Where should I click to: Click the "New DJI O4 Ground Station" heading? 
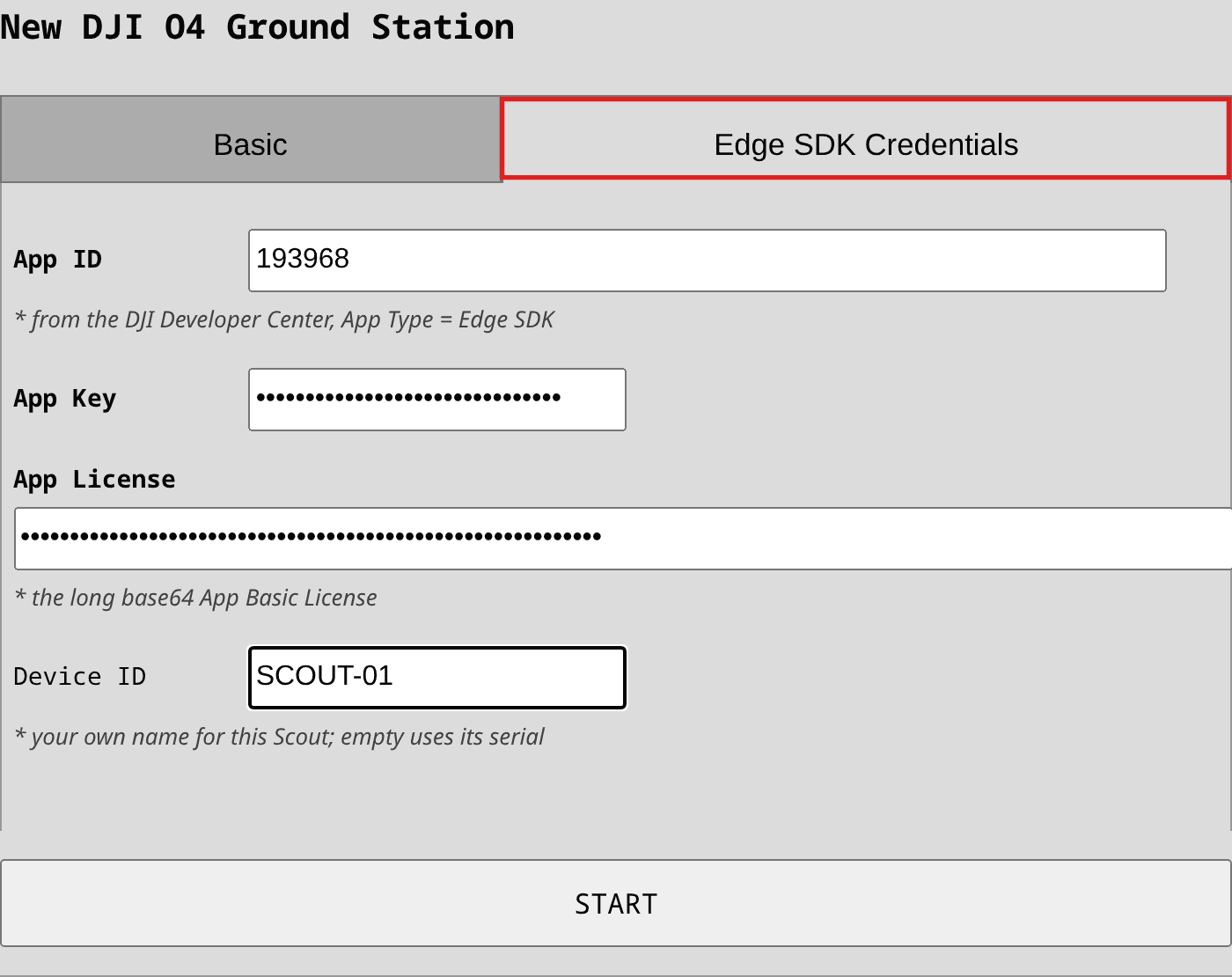pyautogui.click(x=257, y=27)
